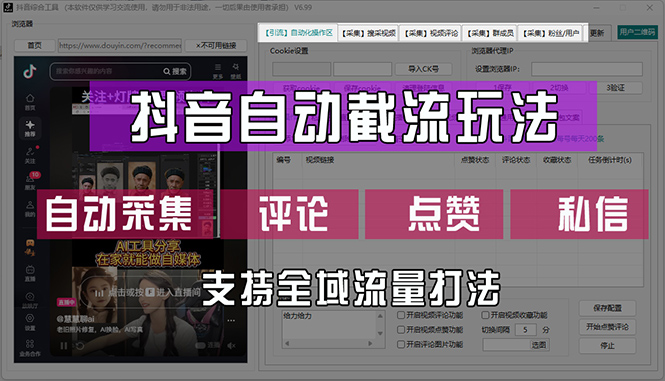Focus the 设置浏览器IP input field
665x381 pixels.
click(587, 69)
